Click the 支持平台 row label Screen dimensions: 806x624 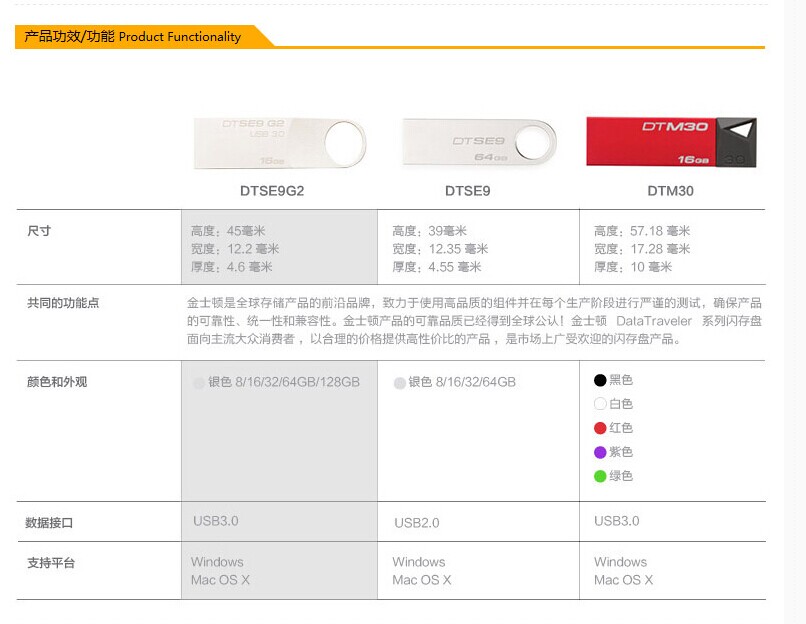(51, 563)
